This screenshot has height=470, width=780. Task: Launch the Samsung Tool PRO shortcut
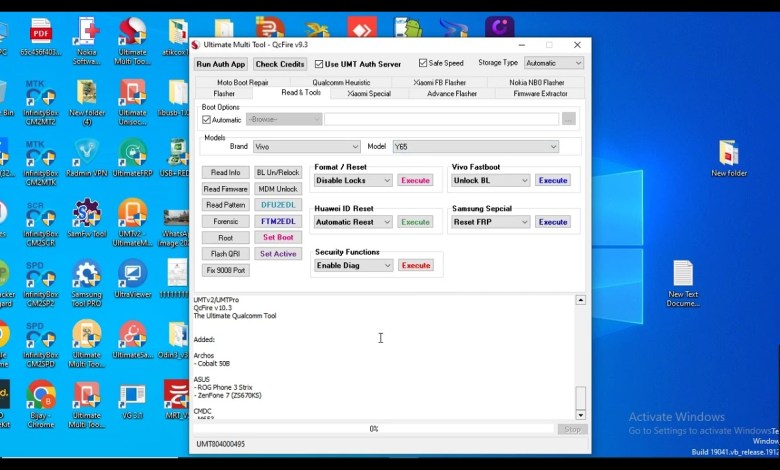(x=86, y=276)
